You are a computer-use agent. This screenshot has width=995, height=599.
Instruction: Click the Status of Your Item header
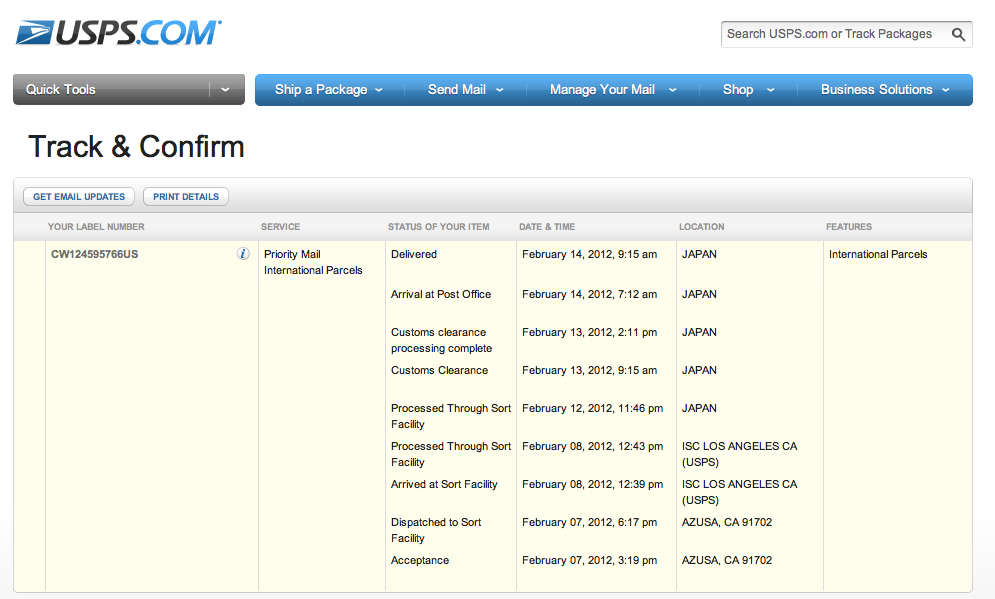(438, 227)
